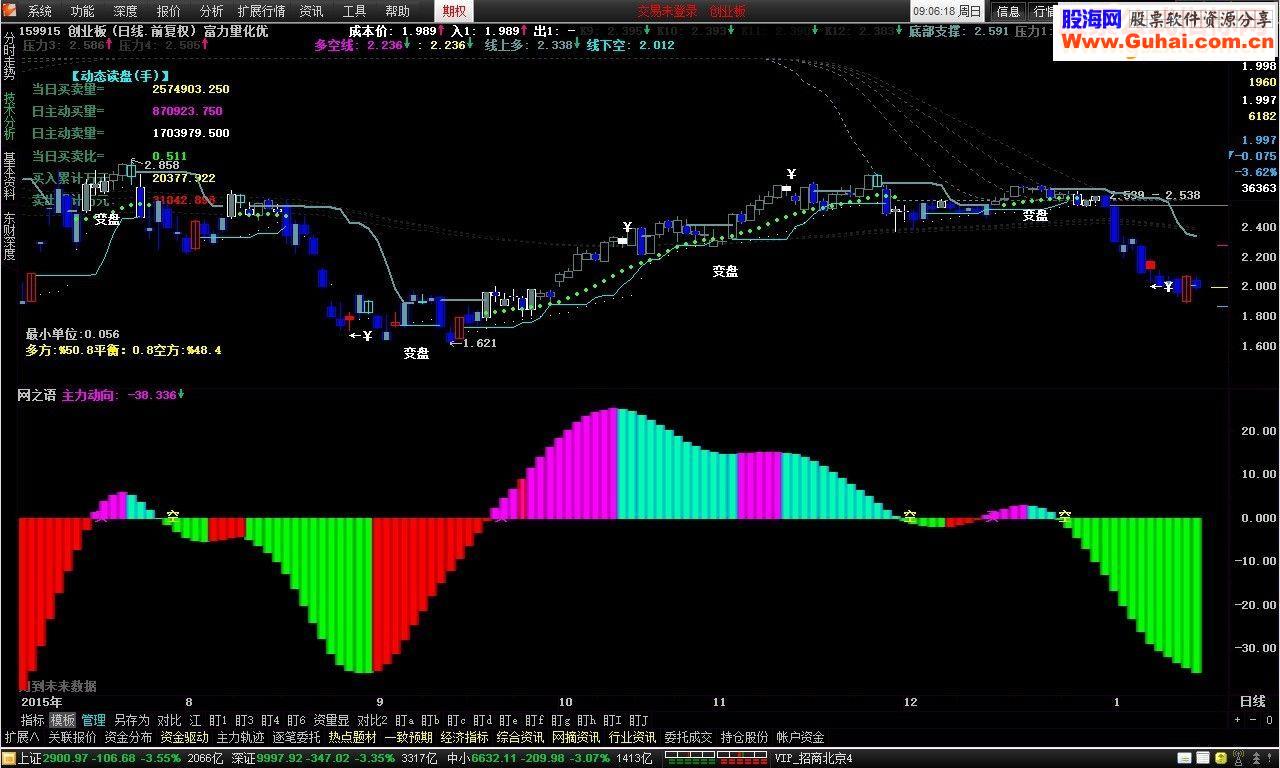Screen dimensions: 1280x768
Task: Open the 深度 menu
Action: click(126, 11)
